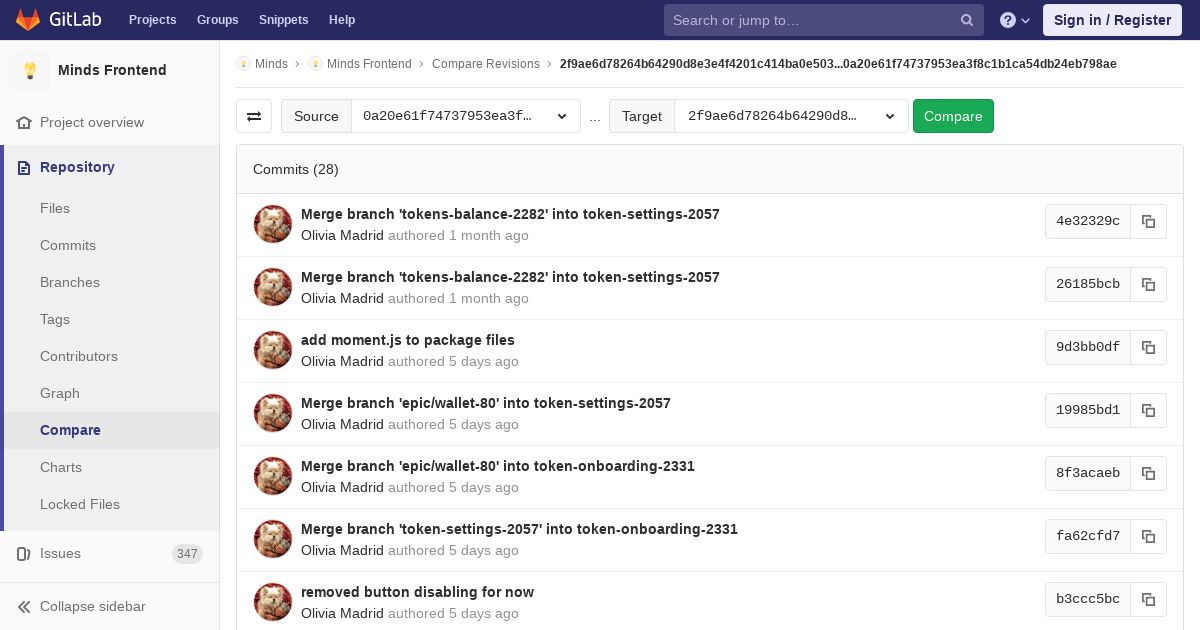This screenshot has width=1200, height=630.
Task: Open the Source revision dropdown
Action: pyautogui.click(x=465, y=116)
